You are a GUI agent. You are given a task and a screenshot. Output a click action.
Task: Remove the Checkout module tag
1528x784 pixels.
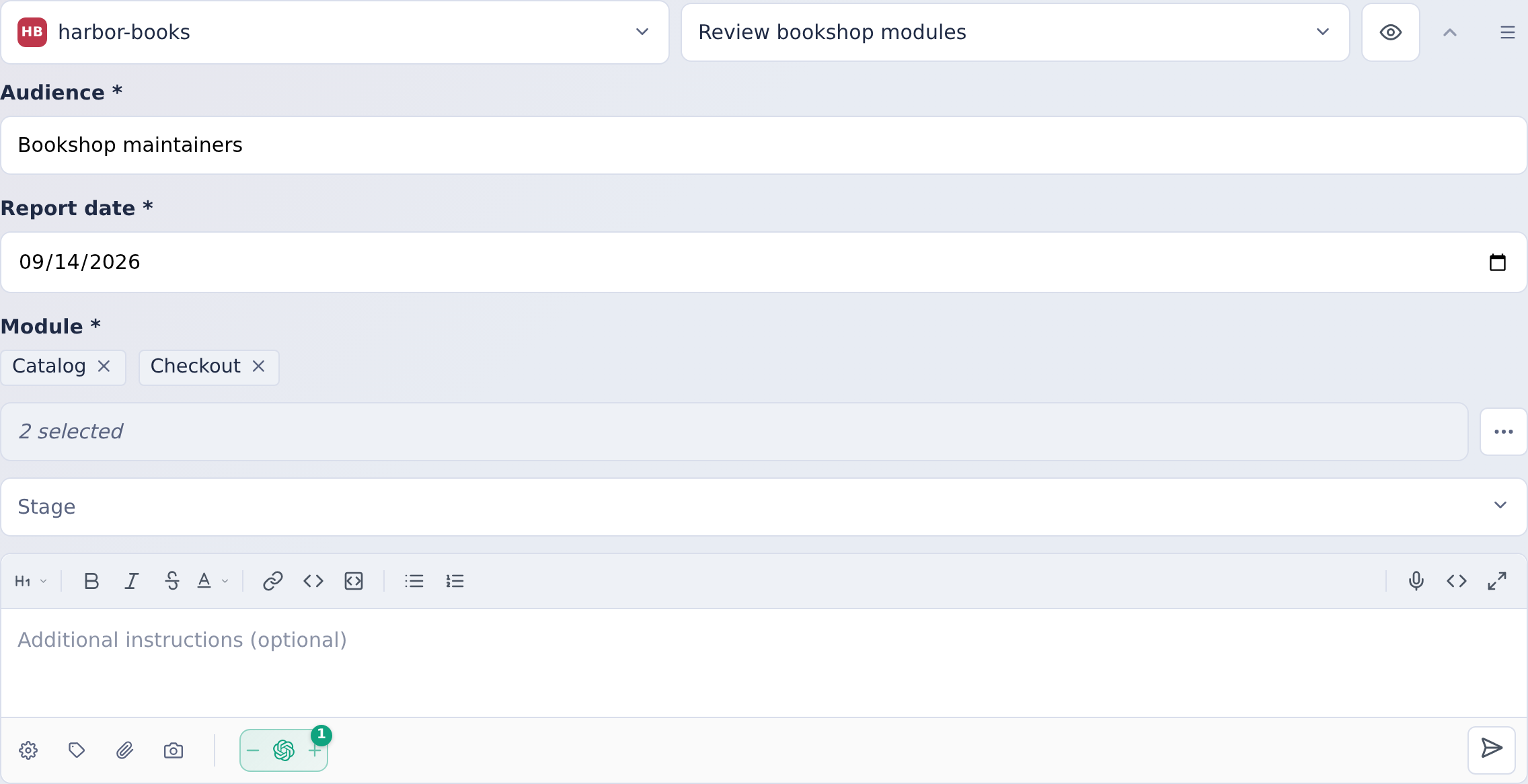coord(258,366)
